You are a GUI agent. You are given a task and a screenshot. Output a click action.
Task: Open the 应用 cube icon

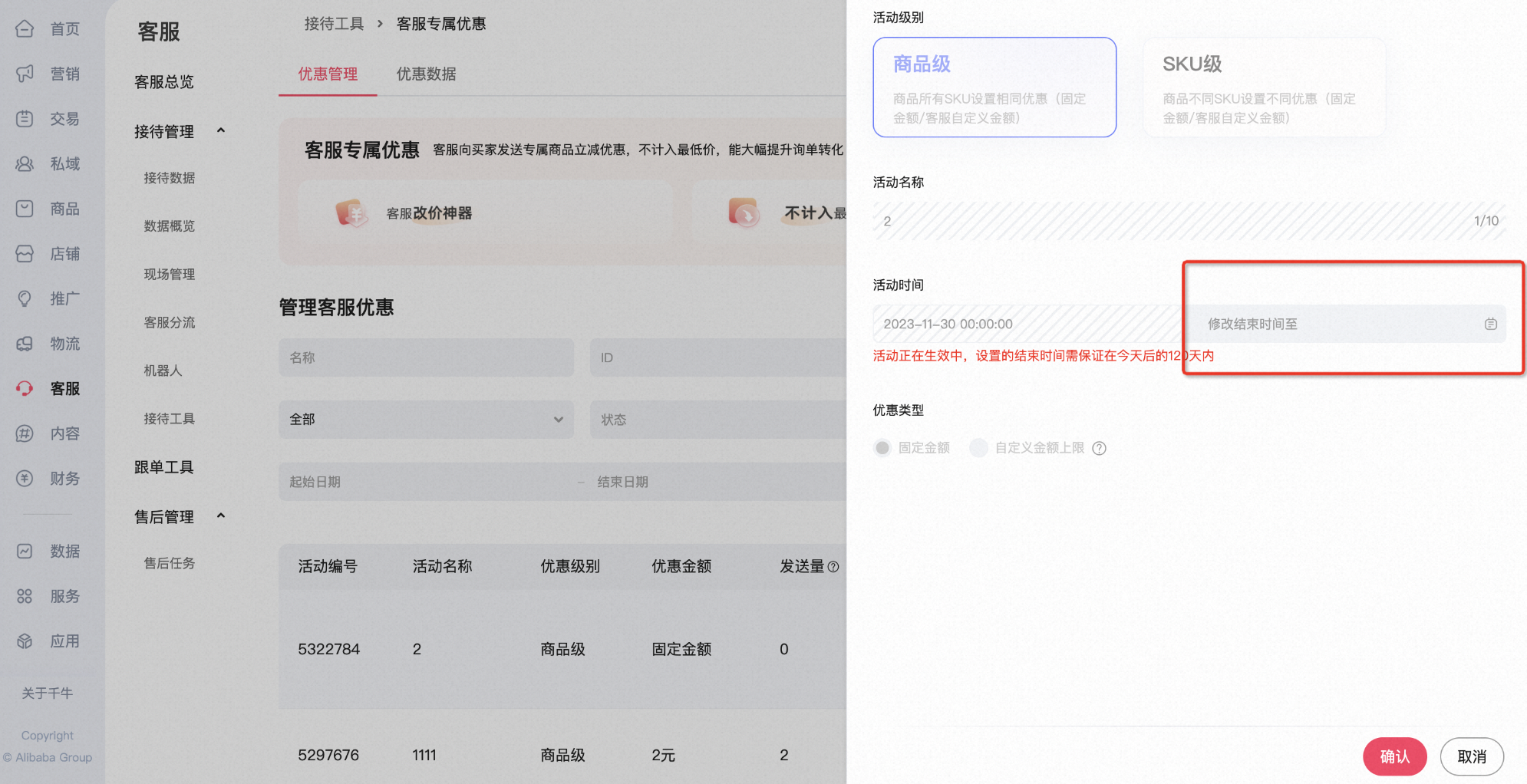(x=25, y=641)
